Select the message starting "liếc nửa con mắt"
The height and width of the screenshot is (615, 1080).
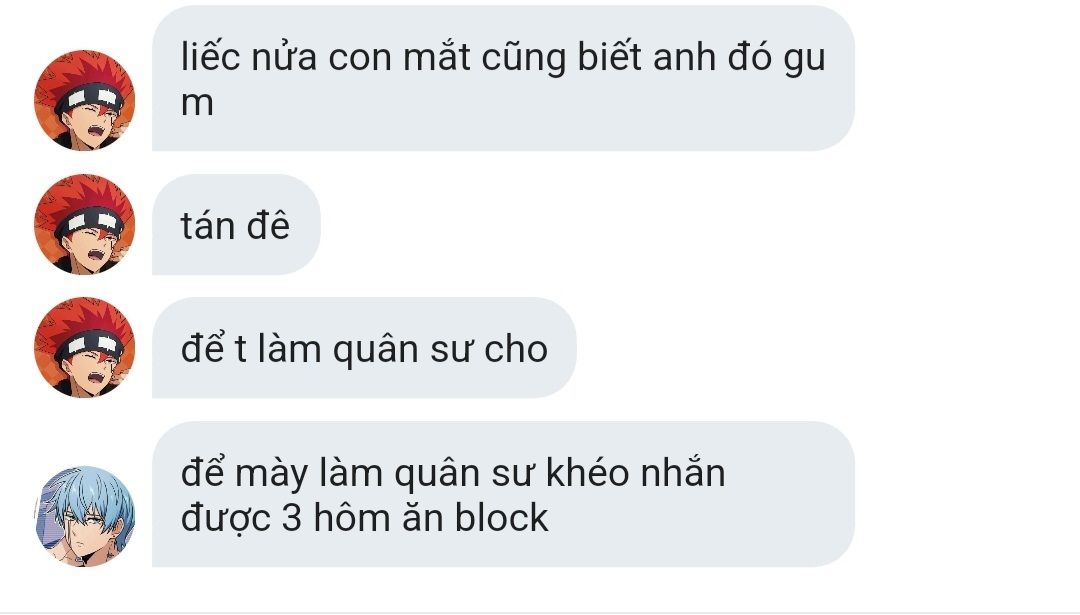[x=503, y=78]
